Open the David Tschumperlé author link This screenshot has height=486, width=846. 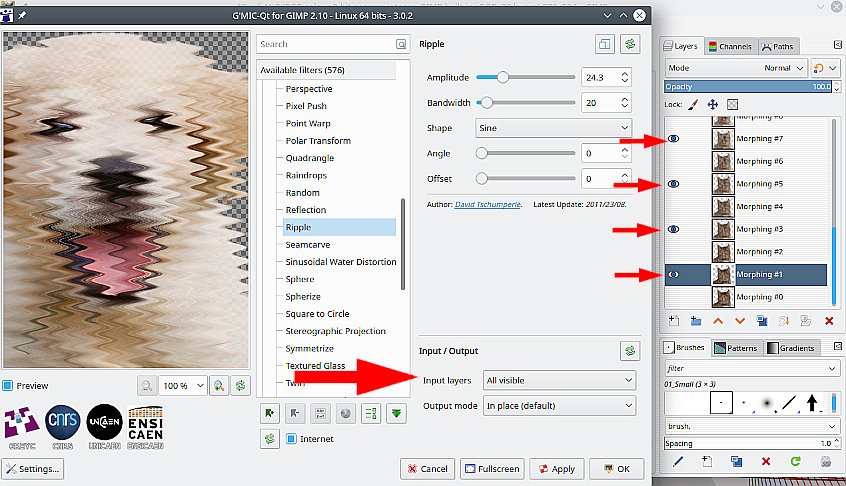(488, 204)
